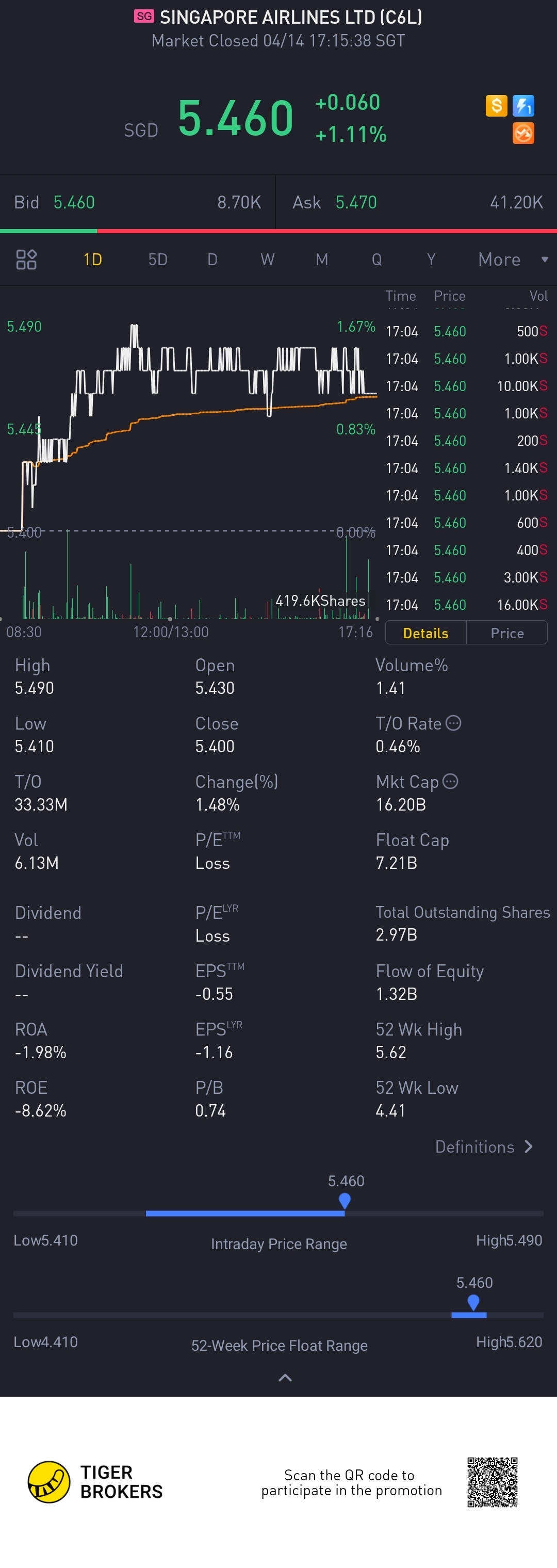557x1568 pixels.
Task: Tap the Ask price 5.470
Action: point(356,202)
